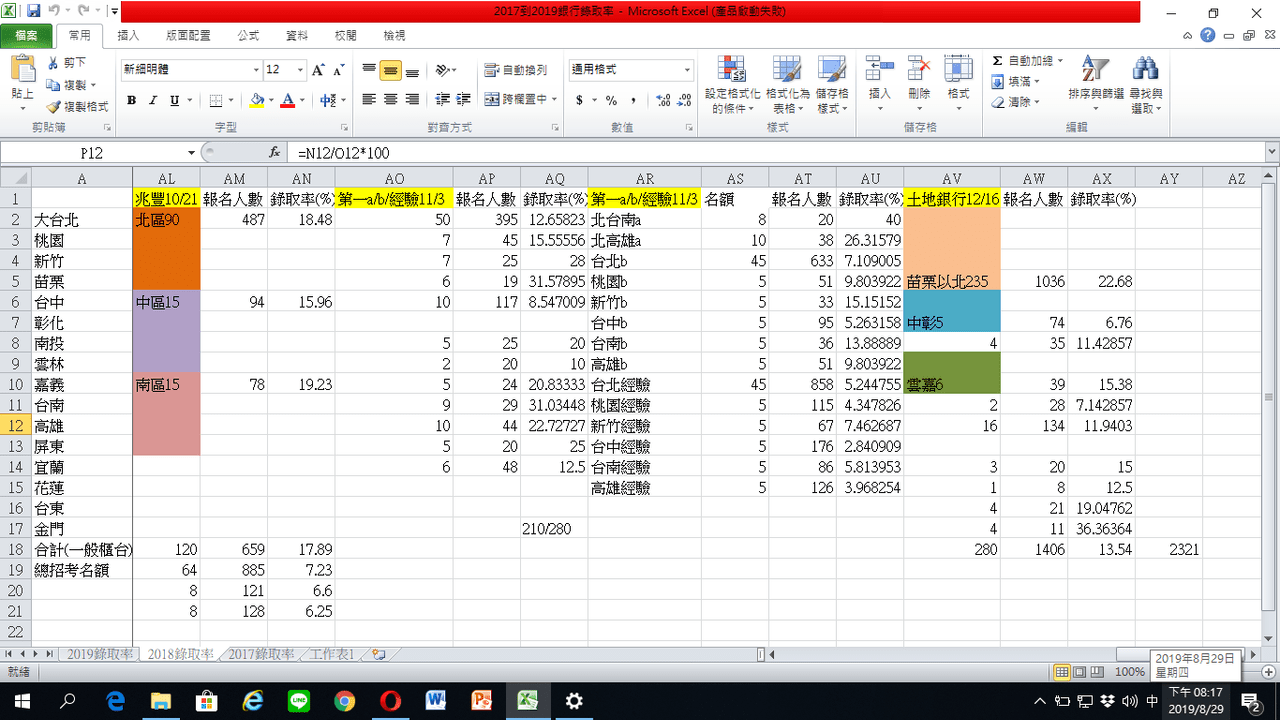Open Format as Table (格式化為表格)

pyautogui.click(x=786, y=84)
